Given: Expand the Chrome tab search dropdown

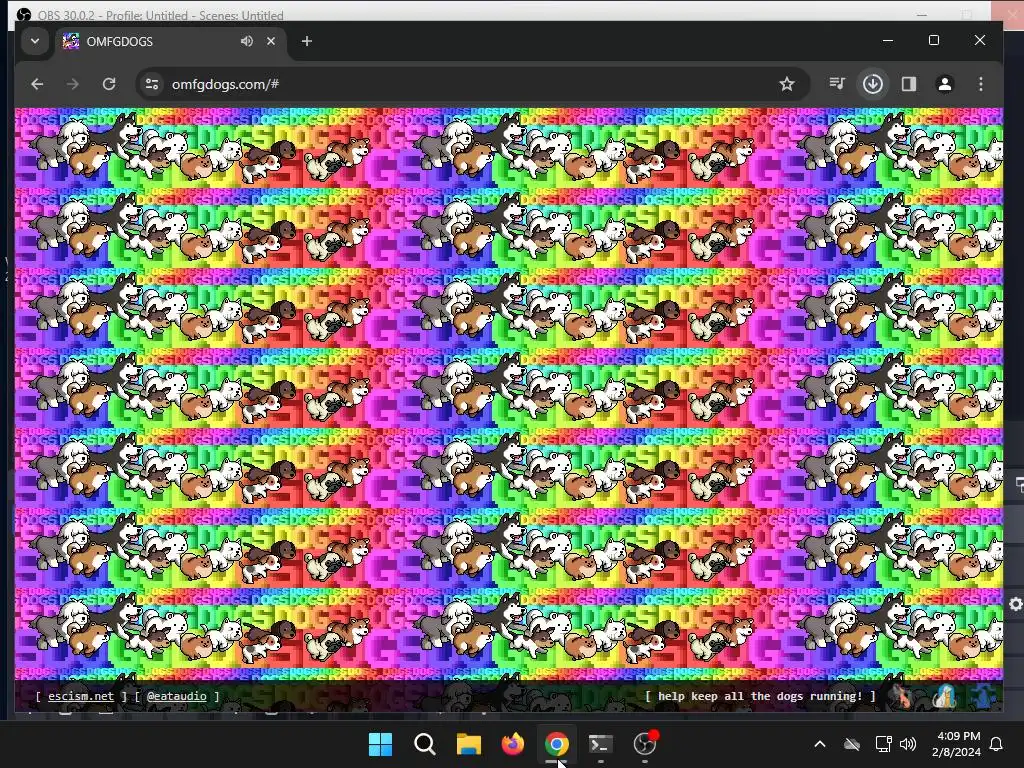Looking at the screenshot, I should click(x=35, y=41).
